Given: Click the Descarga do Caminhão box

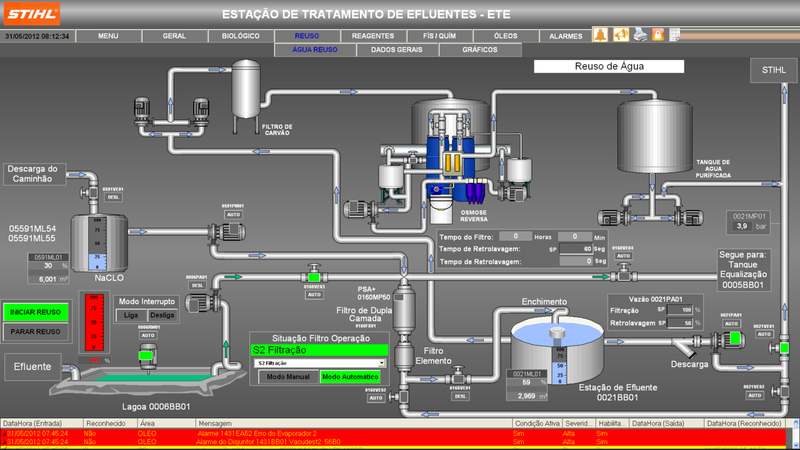Looking at the screenshot, I should tap(35, 174).
